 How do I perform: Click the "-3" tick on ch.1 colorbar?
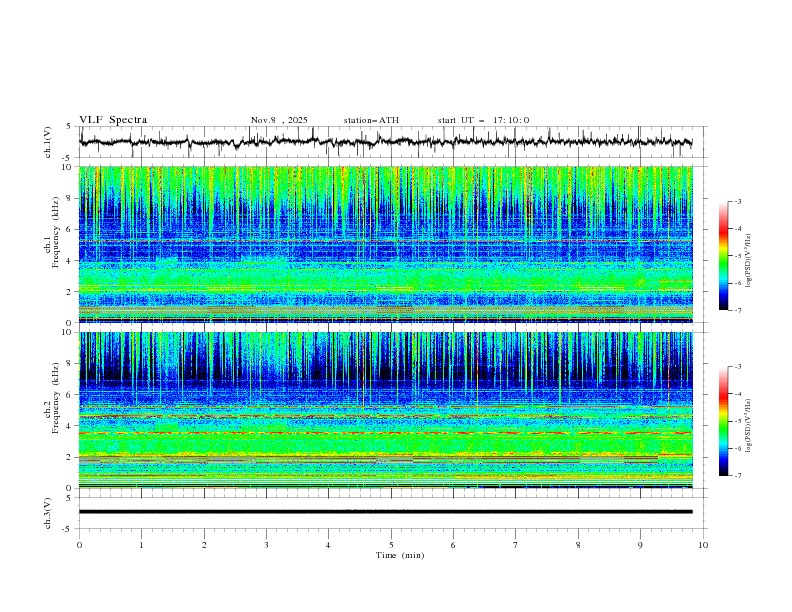click(x=738, y=201)
